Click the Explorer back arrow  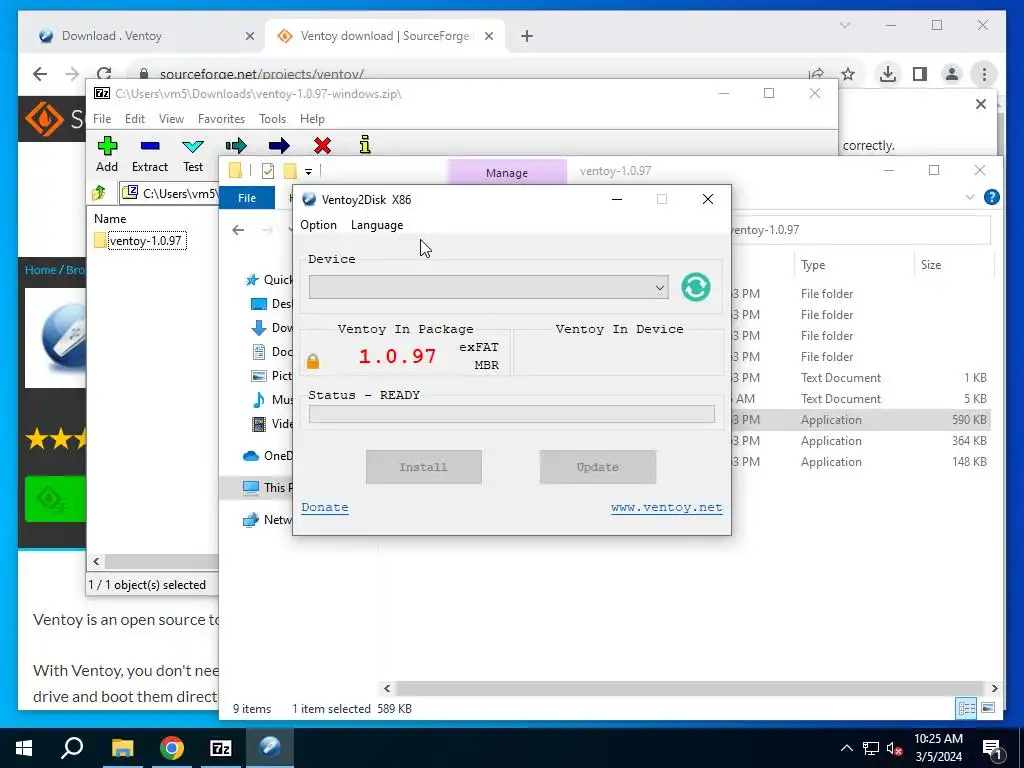click(x=238, y=230)
